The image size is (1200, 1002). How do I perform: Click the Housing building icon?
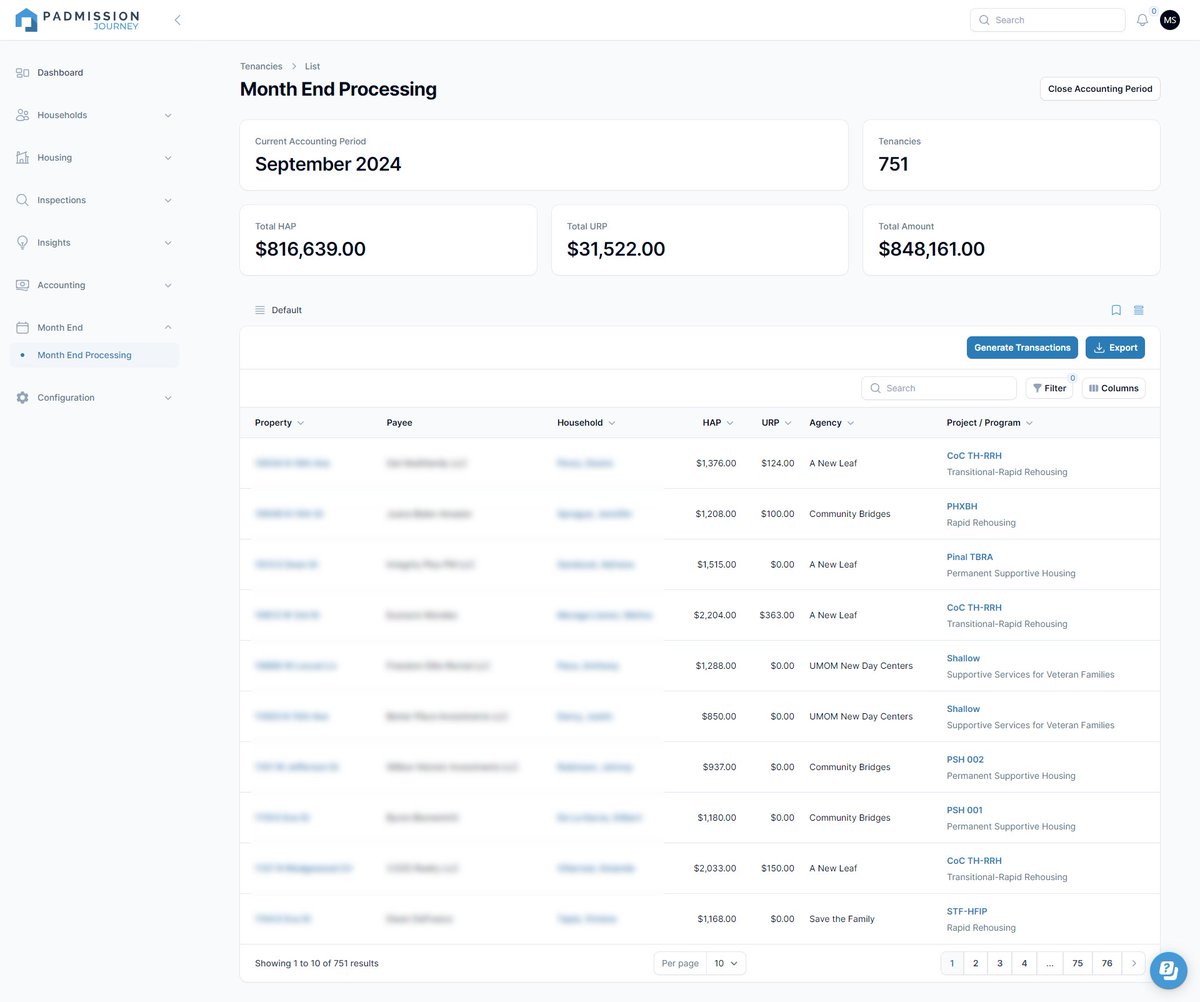pos(22,158)
